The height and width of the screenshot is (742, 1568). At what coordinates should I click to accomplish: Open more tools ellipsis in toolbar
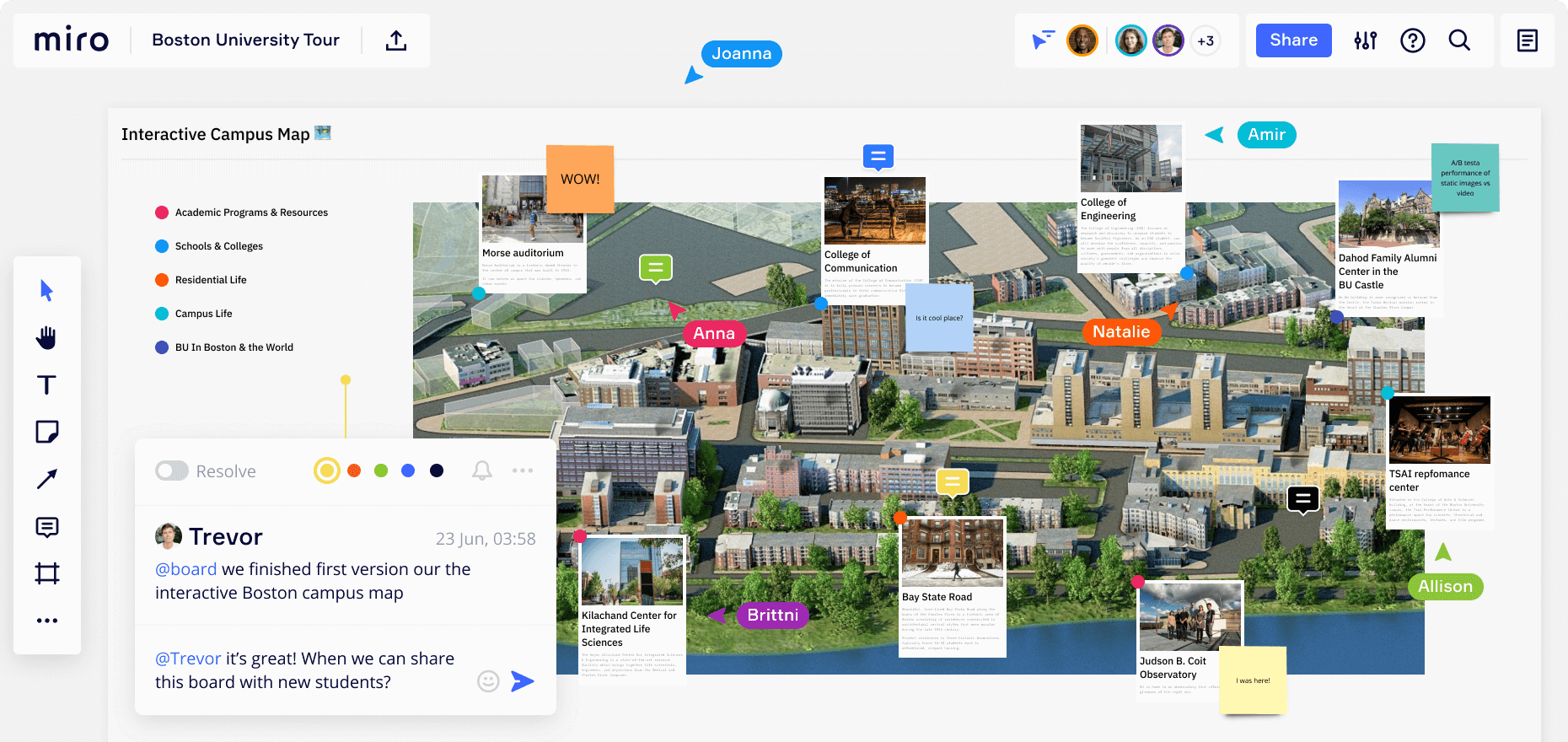coord(47,621)
